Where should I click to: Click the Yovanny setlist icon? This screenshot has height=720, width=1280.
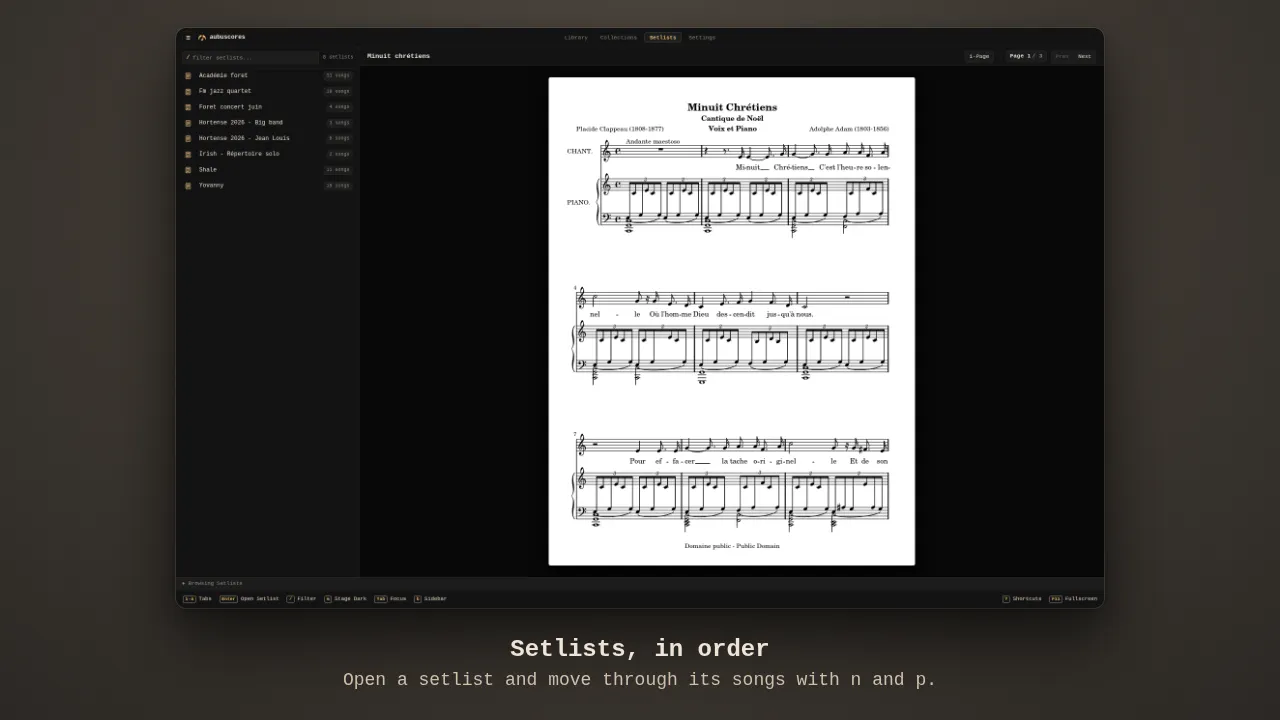click(188, 185)
